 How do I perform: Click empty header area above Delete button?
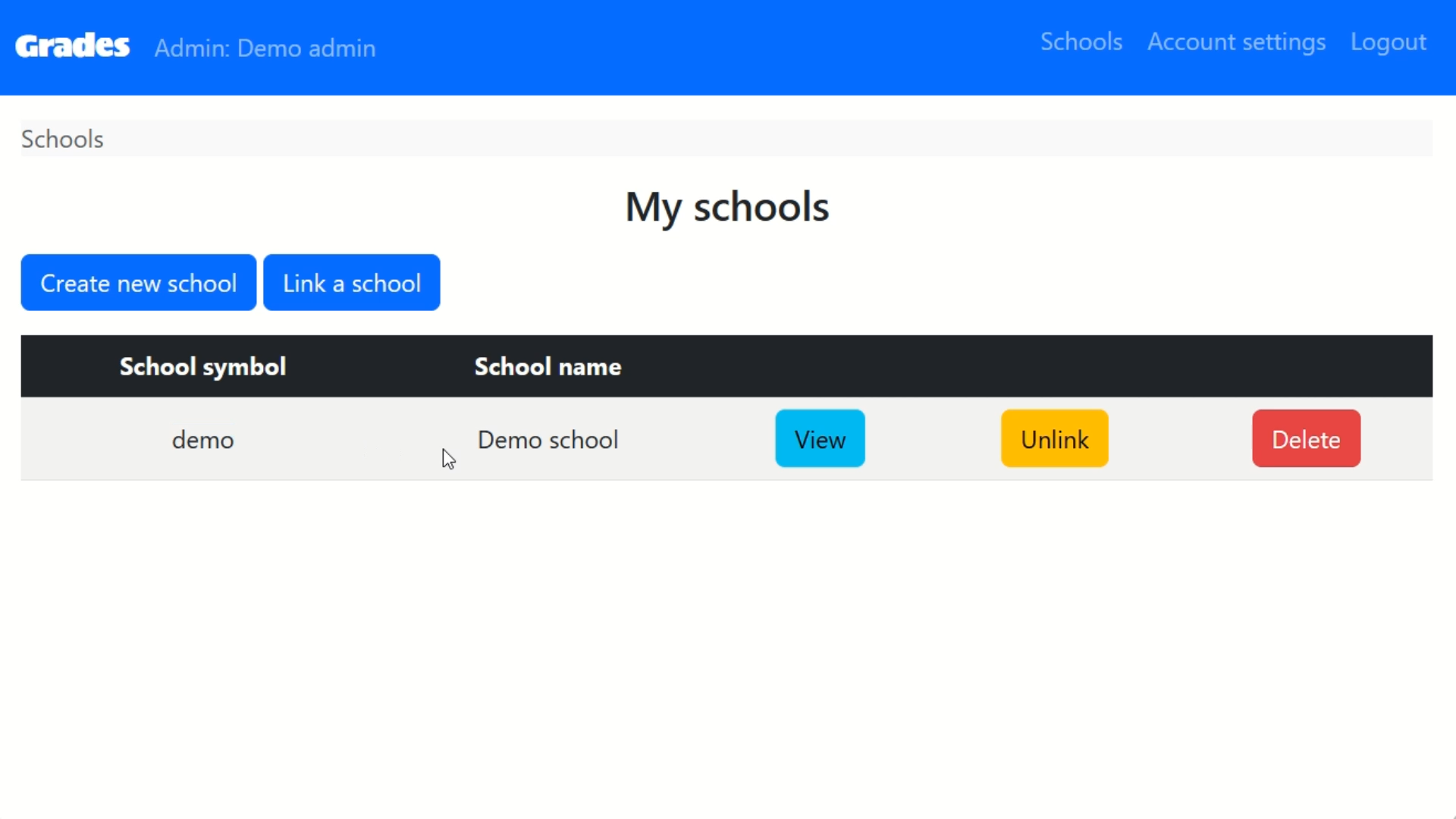click(1305, 367)
